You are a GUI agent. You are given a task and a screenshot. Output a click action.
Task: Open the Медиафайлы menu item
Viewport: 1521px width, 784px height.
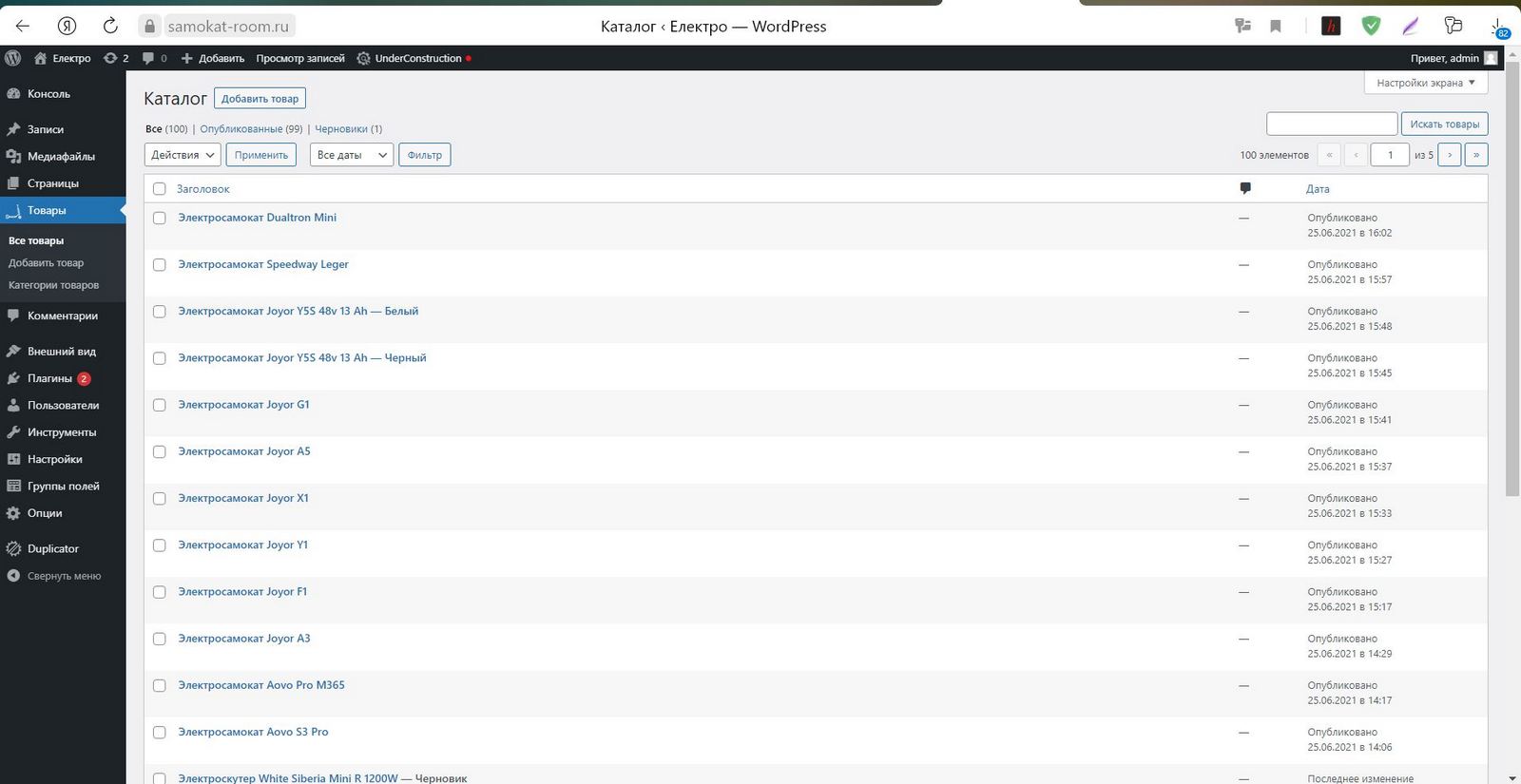click(x=61, y=156)
